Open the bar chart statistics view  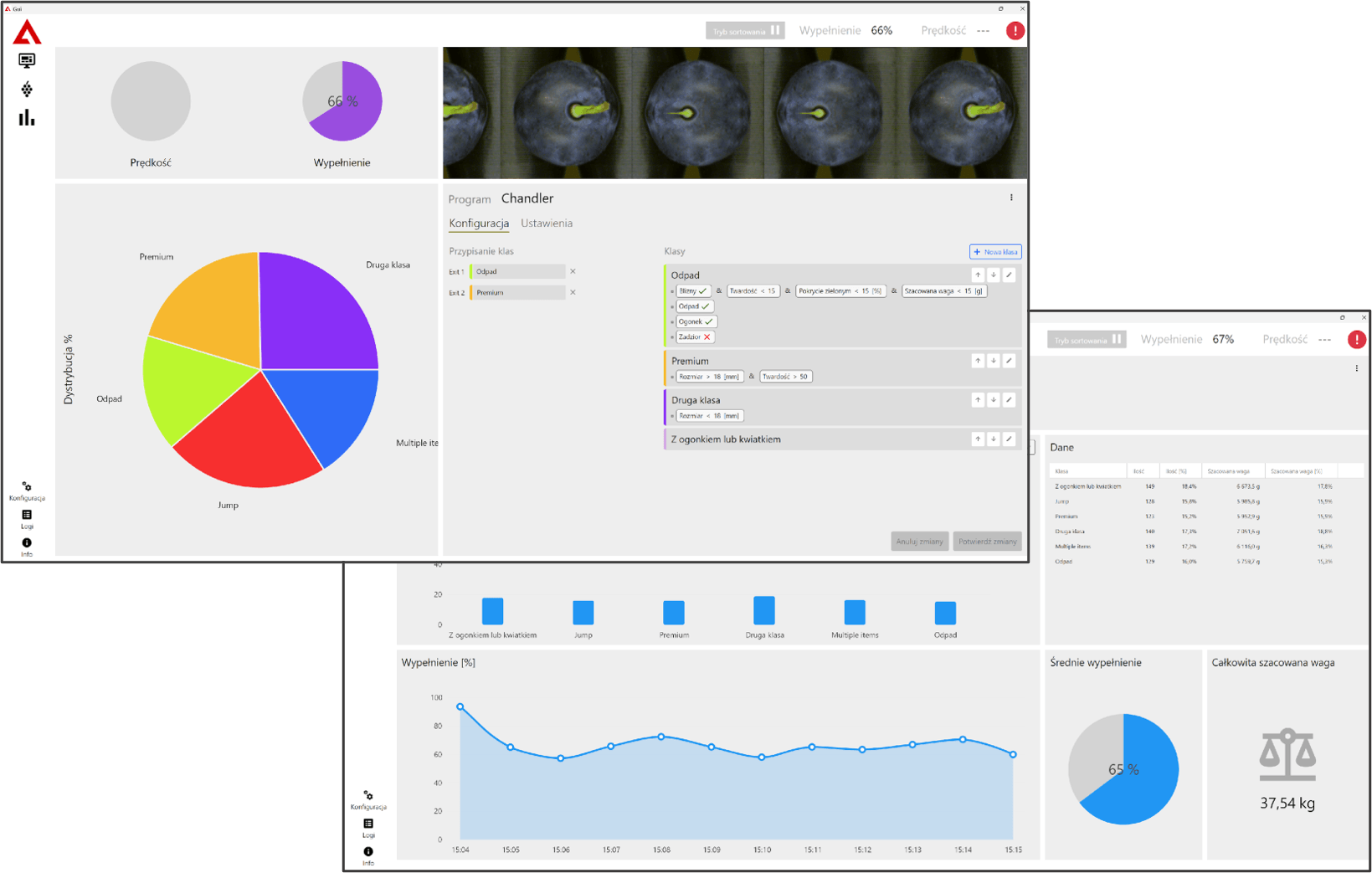27,118
